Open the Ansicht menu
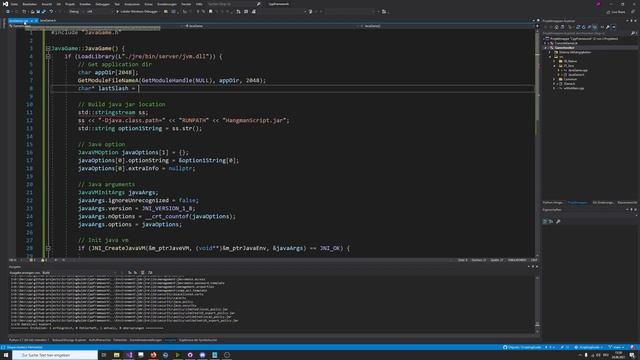 click(47, 4)
